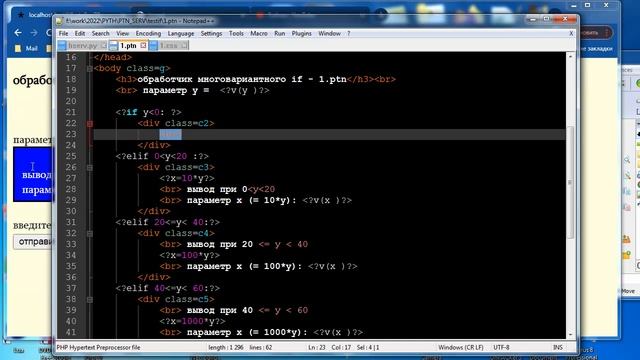Click the '<?elif 0<y<20 :?>' line

click(162, 156)
